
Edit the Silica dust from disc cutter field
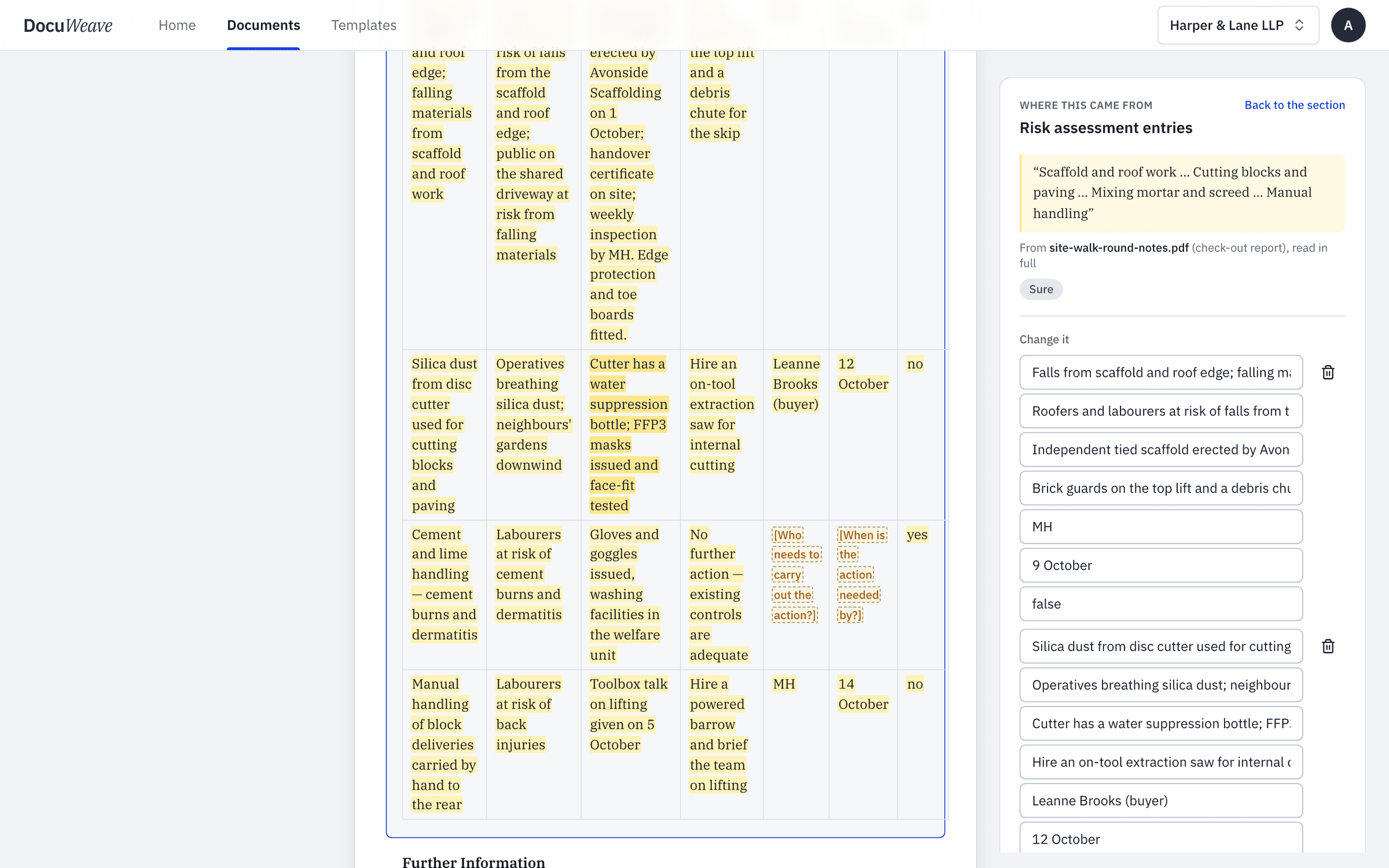point(1161,646)
